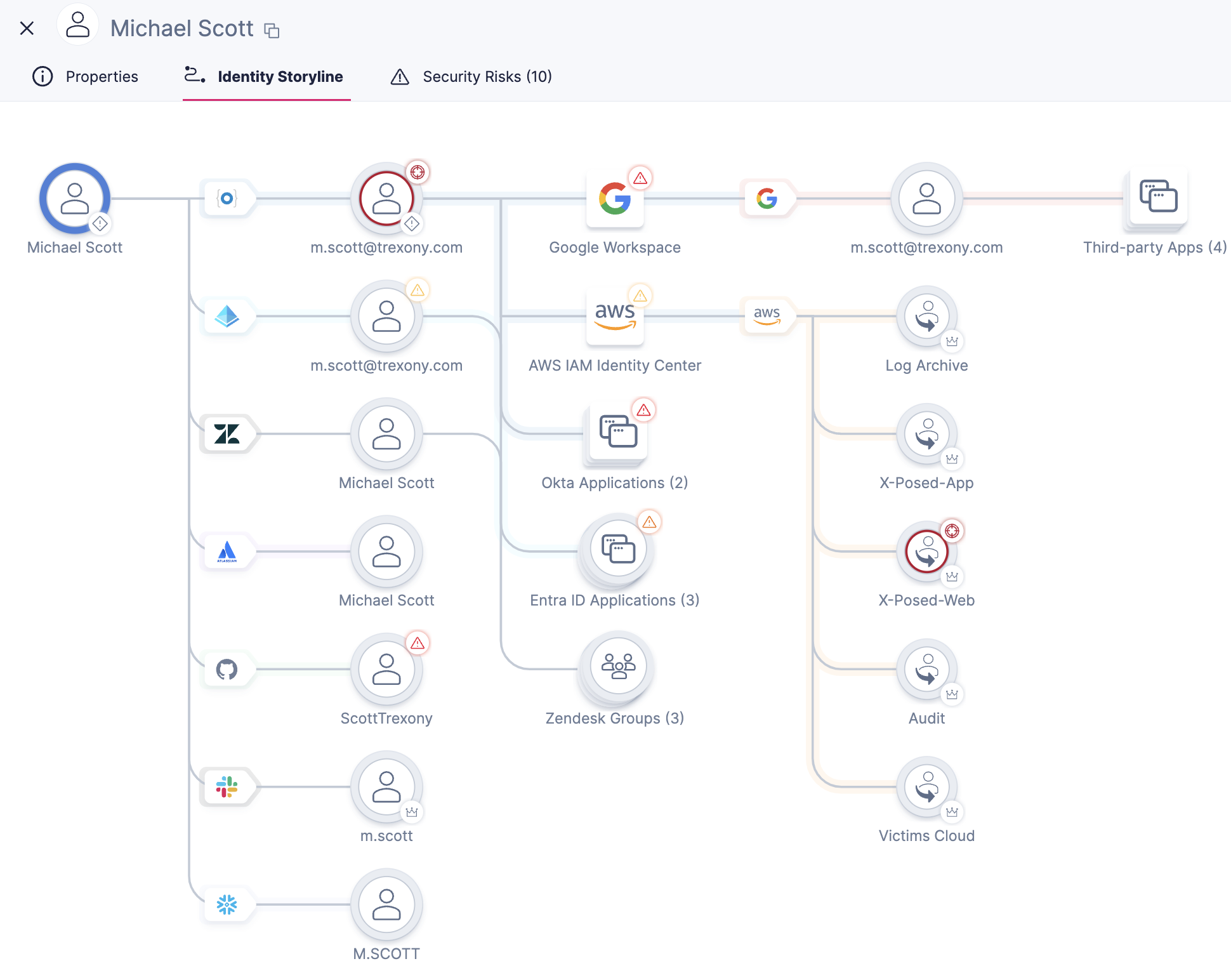The image size is (1231, 980).
Task: Expand the Zendesk Groups (3) stack
Action: [617, 666]
